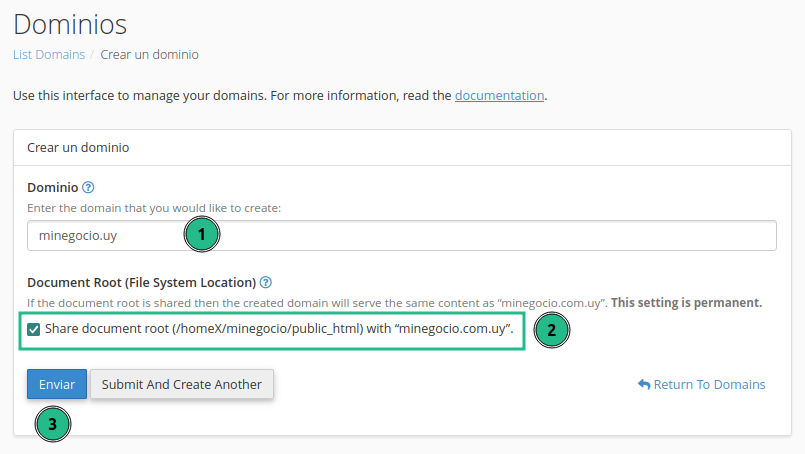Open the List Domains breadcrumb
This screenshot has height=454, width=805.
pyautogui.click(x=49, y=55)
